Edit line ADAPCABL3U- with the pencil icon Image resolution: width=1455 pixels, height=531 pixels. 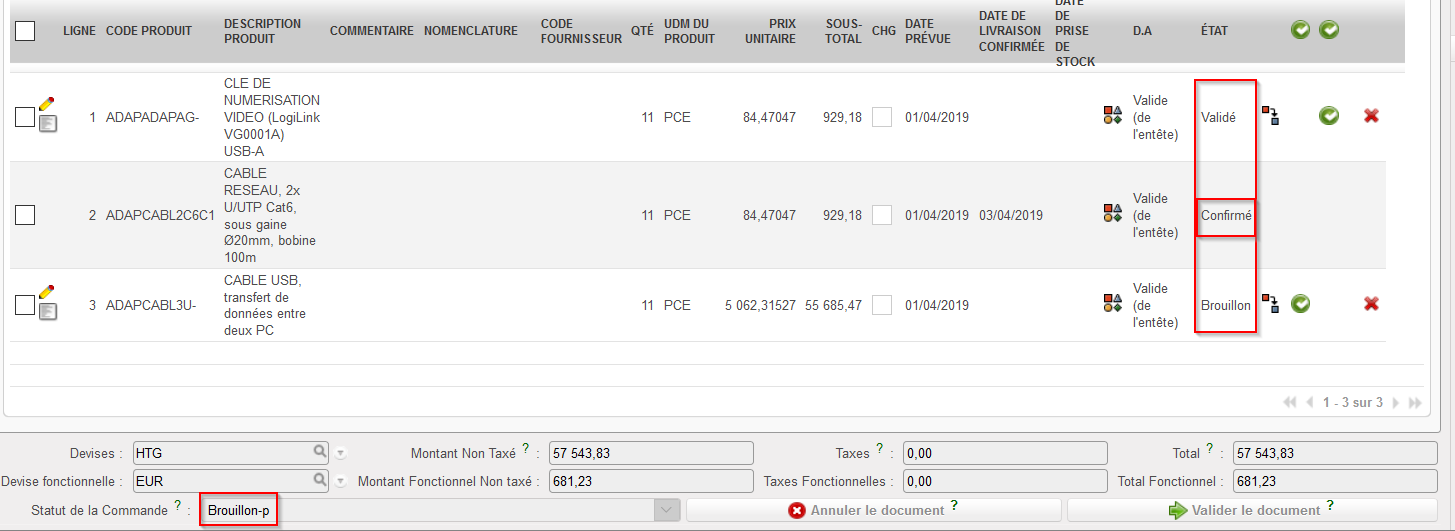point(46,291)
